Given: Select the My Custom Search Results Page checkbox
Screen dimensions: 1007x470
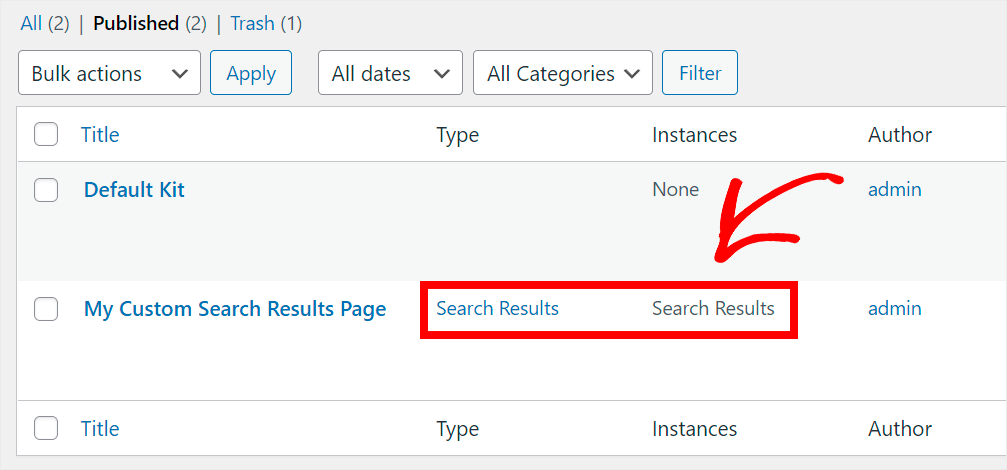Looking at the screenshot, I should click(x=46, y=310).
